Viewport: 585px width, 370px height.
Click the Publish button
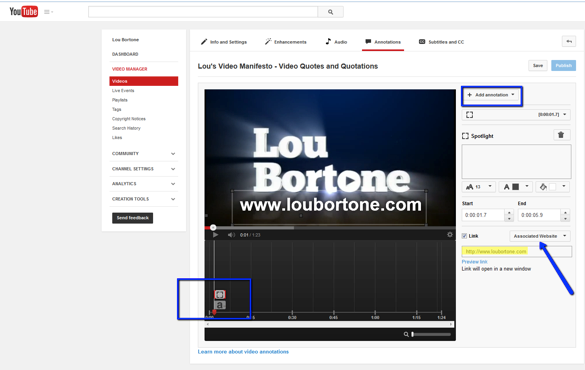coord(563,66)
